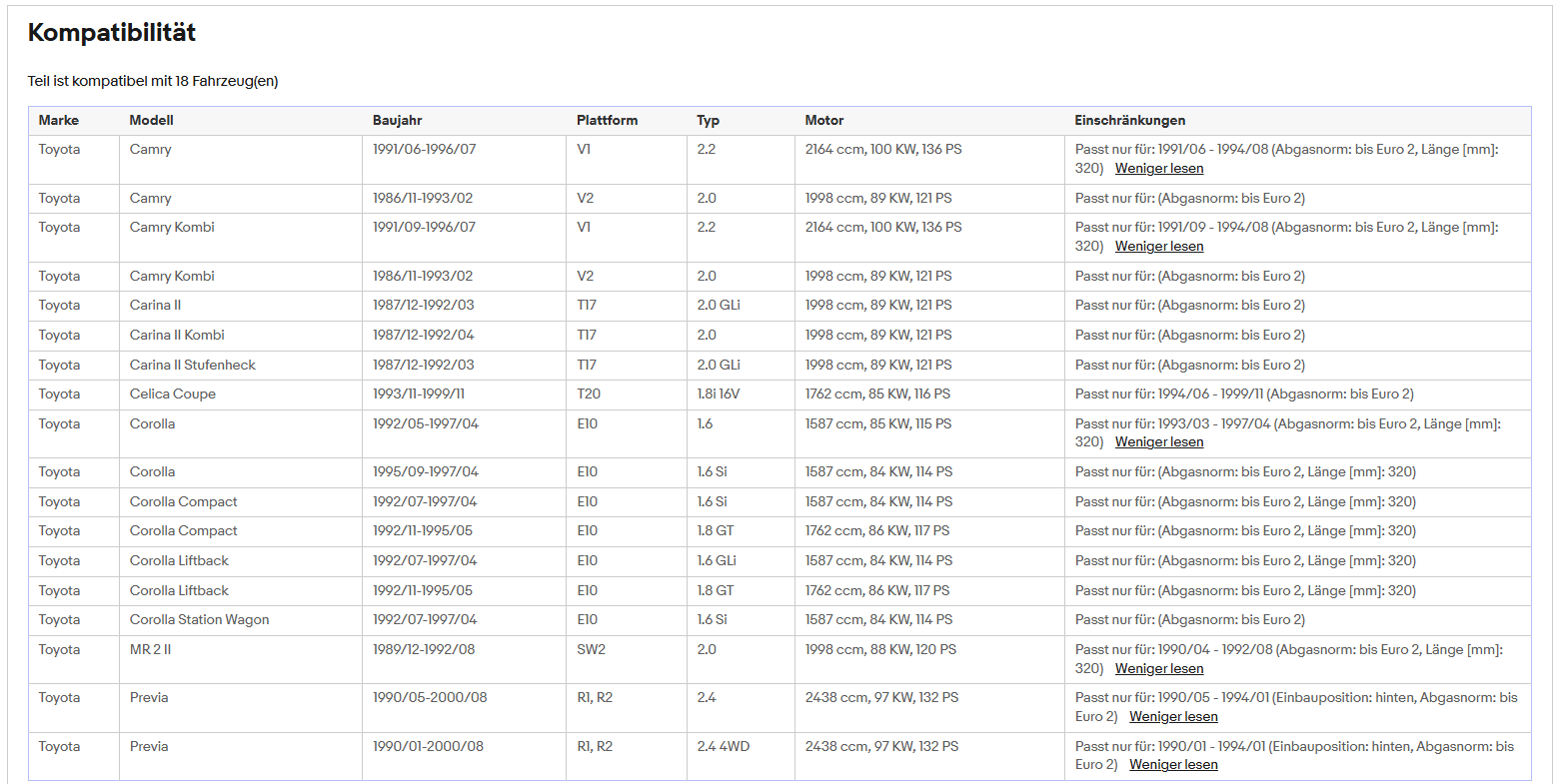The width and height of the screenshot is (1556, 784).
Task: Collapse restrictions for Camry Kombi 1991/09-1996/07 via 'Weniger lesen'
Action: tap(1159, 247)
